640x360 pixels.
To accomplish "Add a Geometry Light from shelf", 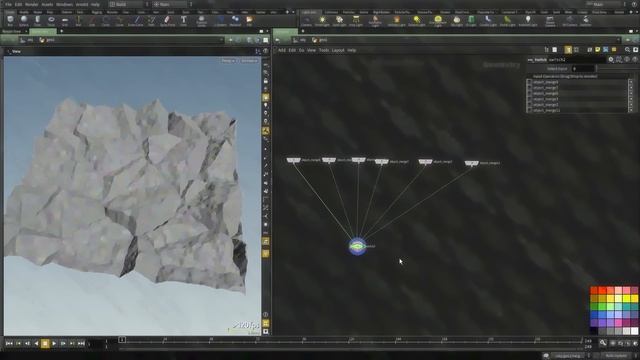I will tap(375, 21).
